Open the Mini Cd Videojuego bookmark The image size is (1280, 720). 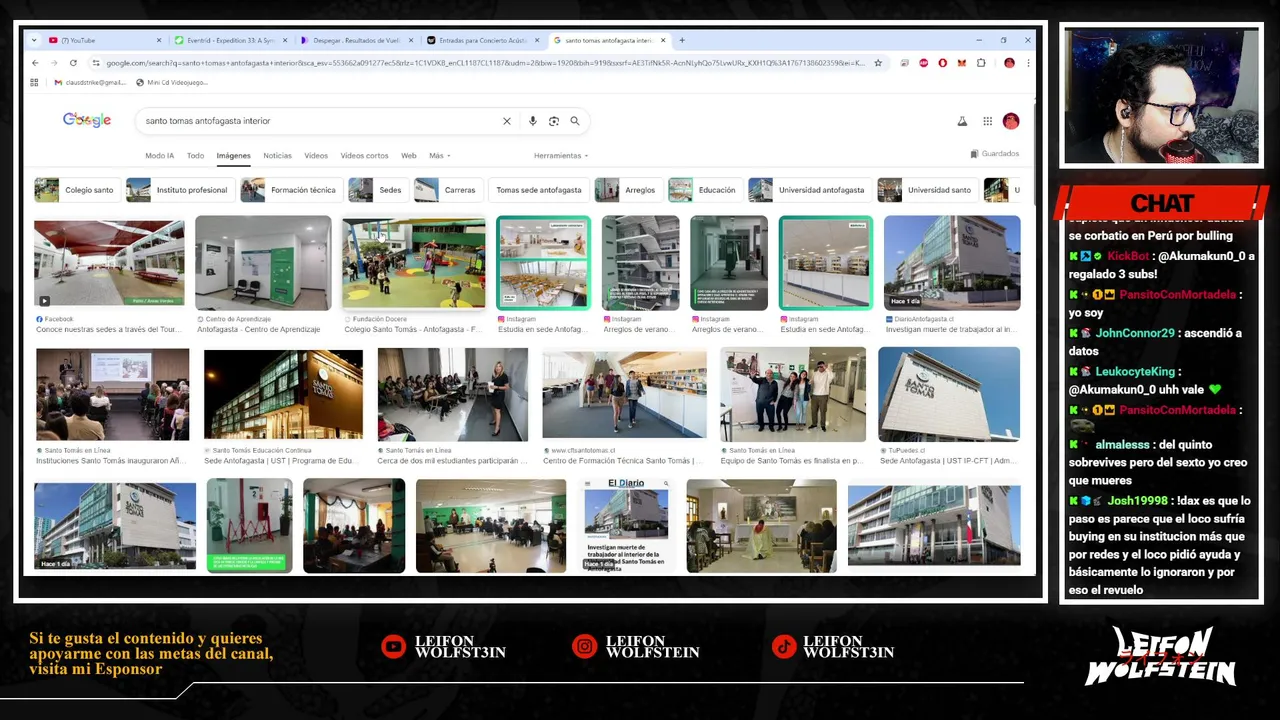point(172,82)
